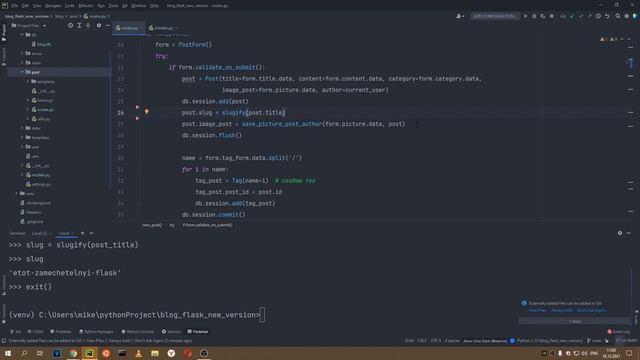This screenshot has width=640, height=360.
Task: Click the Stop icon in main toolbar
Action: tap(552, 16)
